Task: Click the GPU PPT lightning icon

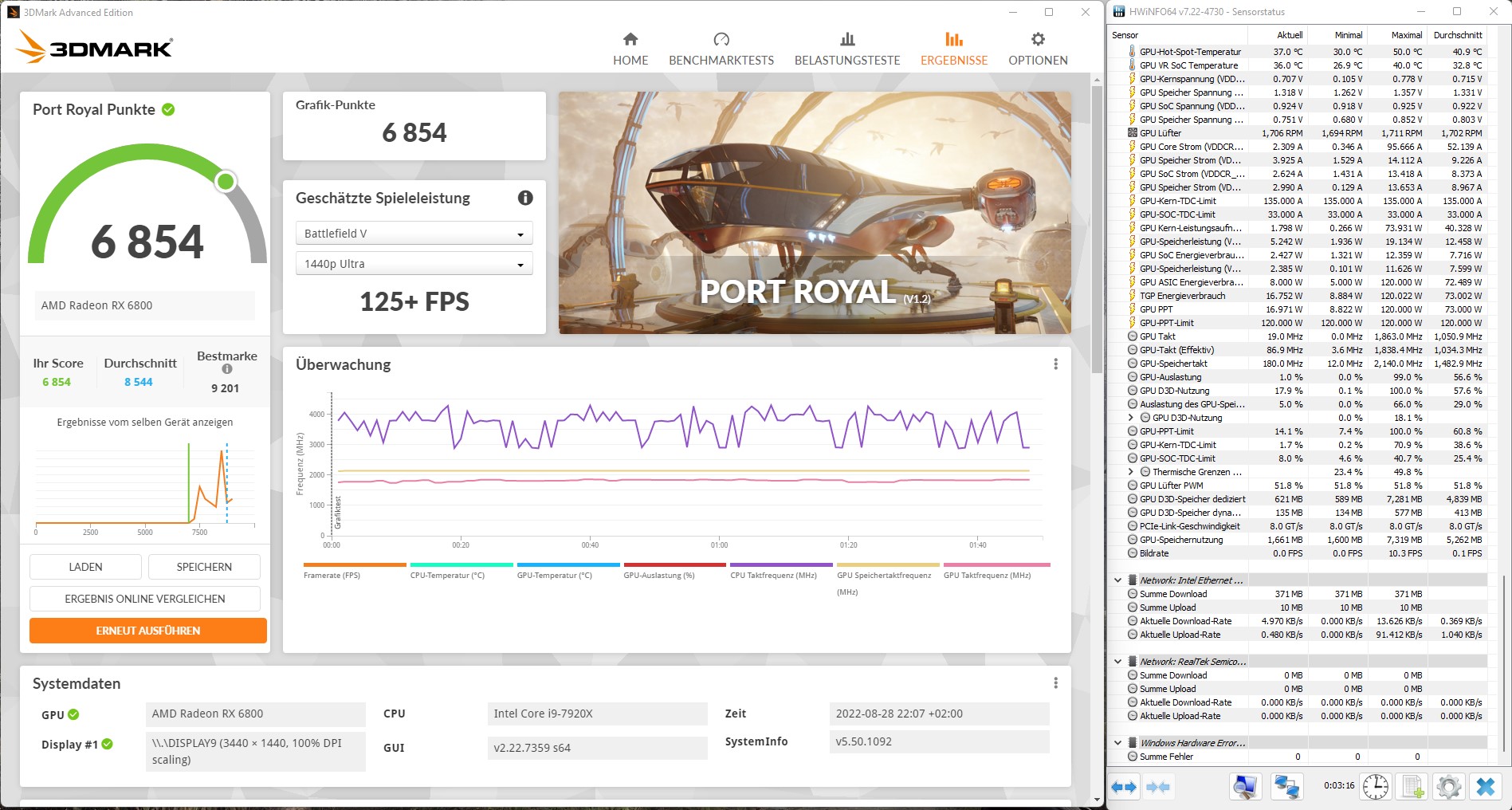Action: (1133, 309)
